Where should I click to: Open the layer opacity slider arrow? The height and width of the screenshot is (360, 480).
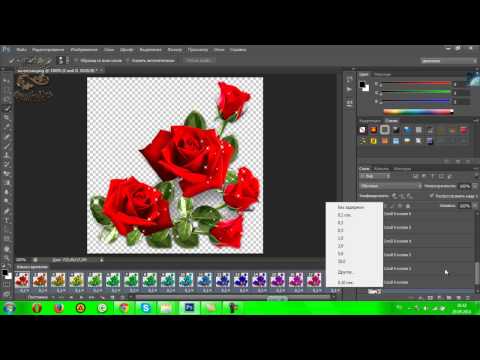[x=475, y=186]
